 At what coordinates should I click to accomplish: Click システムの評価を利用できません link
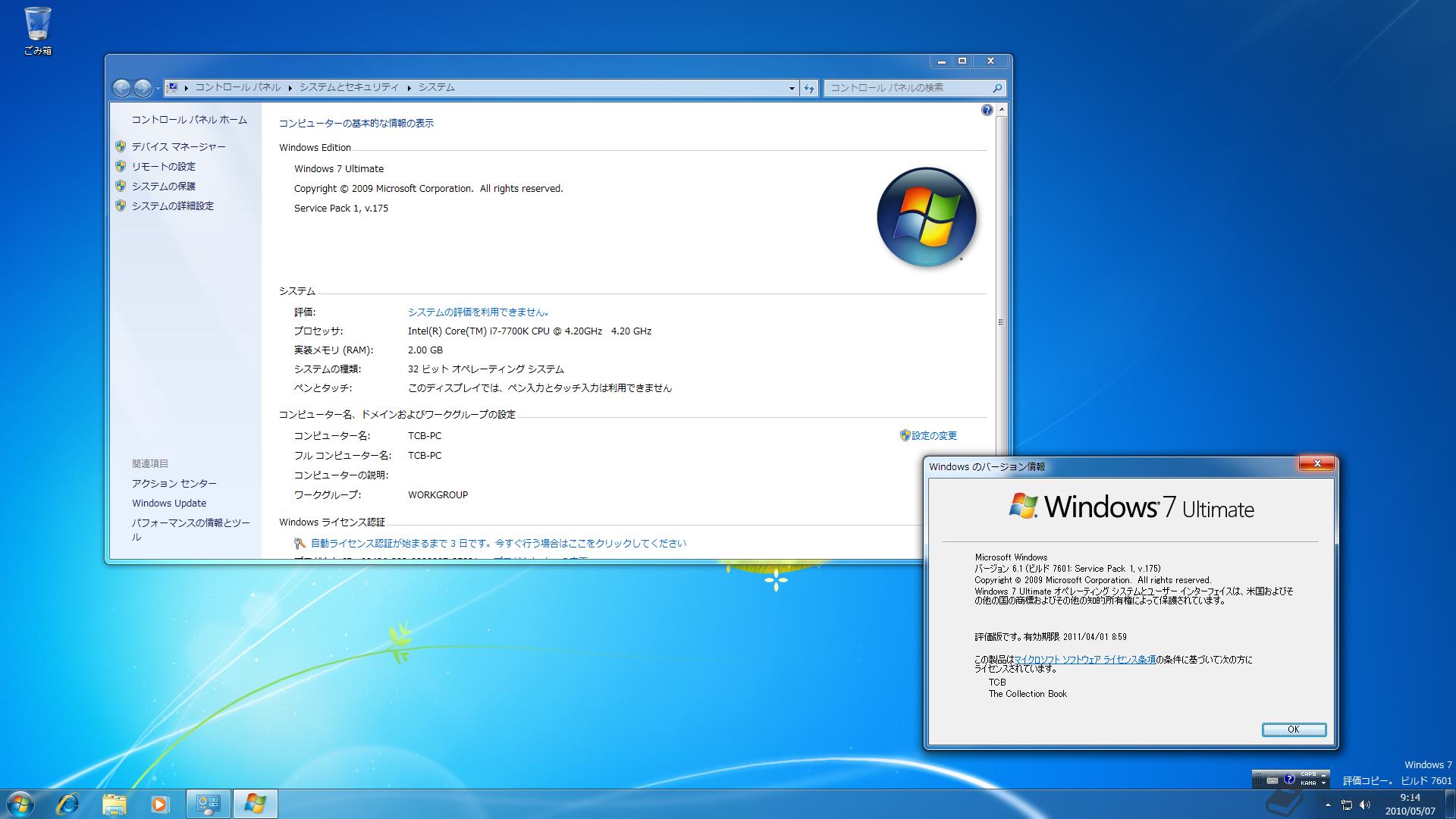pos(479,312)
